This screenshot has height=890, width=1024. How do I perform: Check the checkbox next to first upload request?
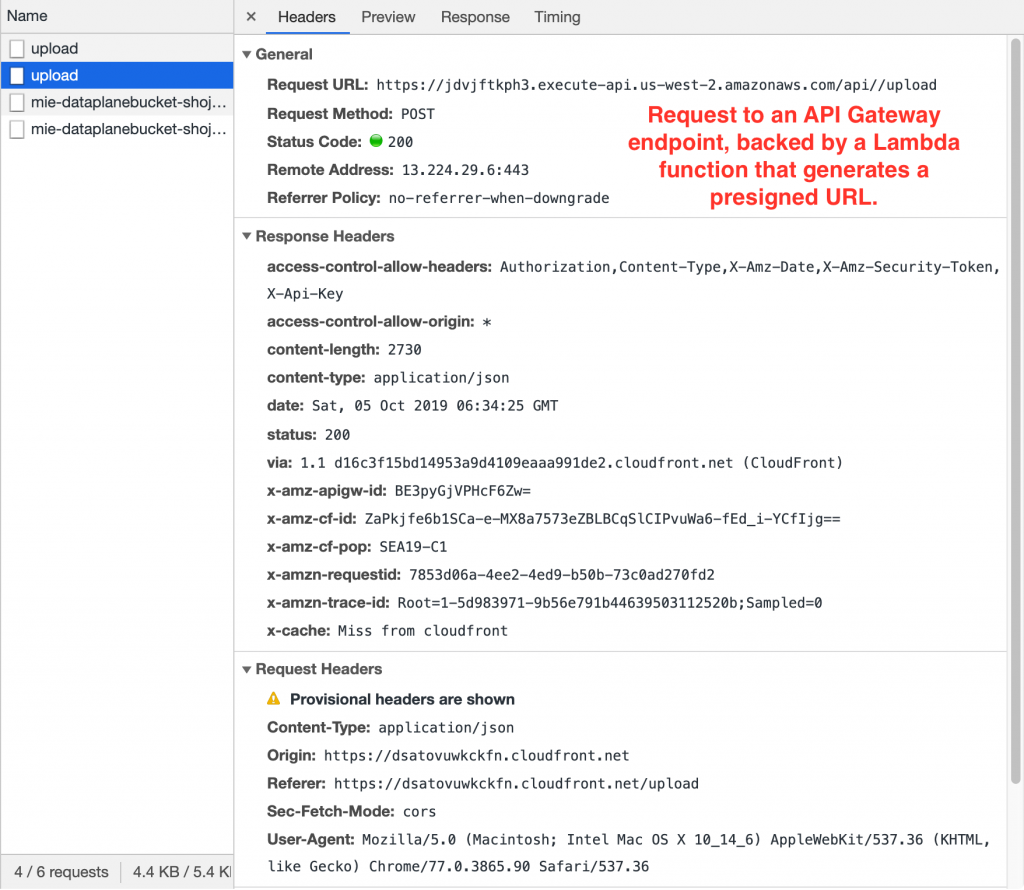[x=16, y=48]
